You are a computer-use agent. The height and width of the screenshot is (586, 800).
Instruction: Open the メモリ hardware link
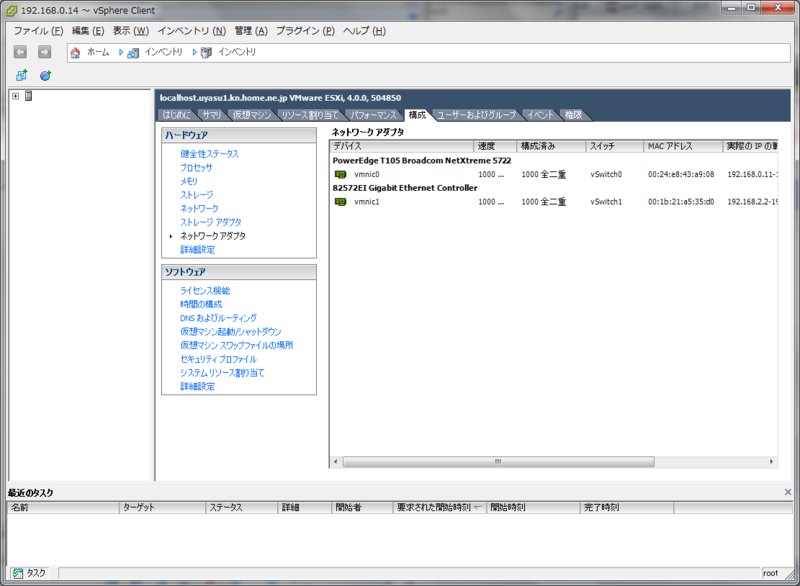point(189,182)
